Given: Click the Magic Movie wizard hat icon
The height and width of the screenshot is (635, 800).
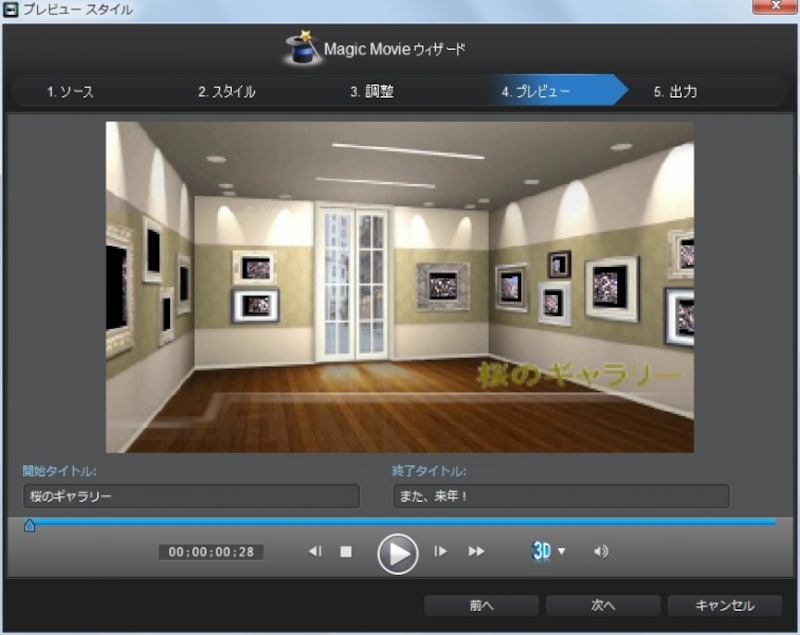Looking at the screenshot, I should pyautogui.click(x=301, y=47).
